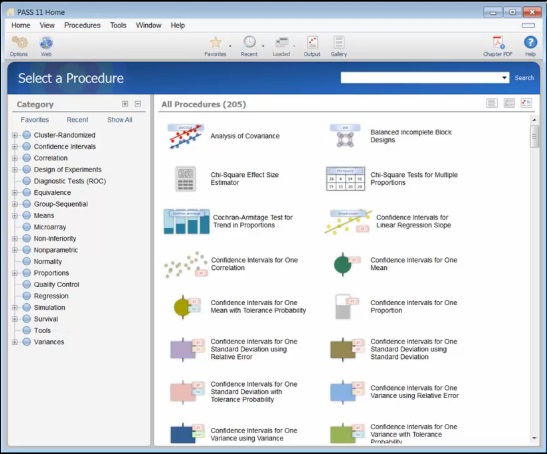This screenshot has height=454, width=547.
Task: Open One Variance using Variance icon
Action: pyautogui.click(x=187, y=434)
